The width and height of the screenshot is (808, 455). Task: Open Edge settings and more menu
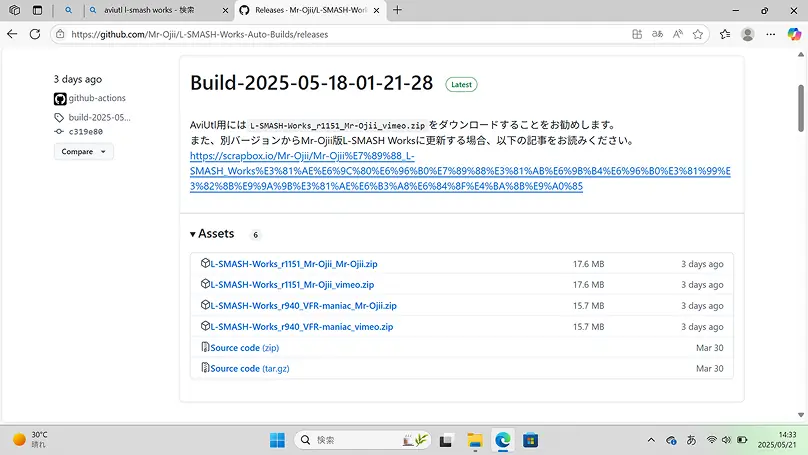pyautogui.click(x=771, y=34)
